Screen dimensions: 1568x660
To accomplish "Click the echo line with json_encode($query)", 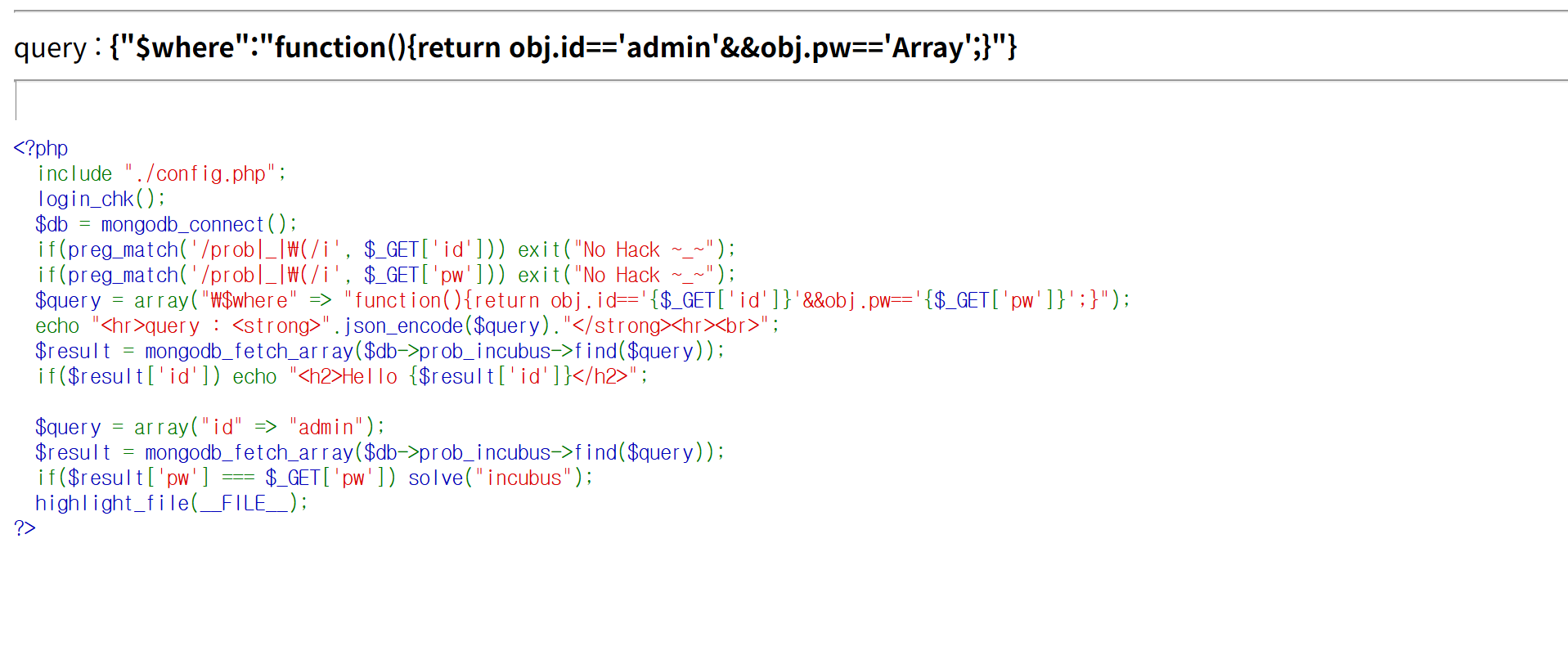I will click(x=407, y=326).
